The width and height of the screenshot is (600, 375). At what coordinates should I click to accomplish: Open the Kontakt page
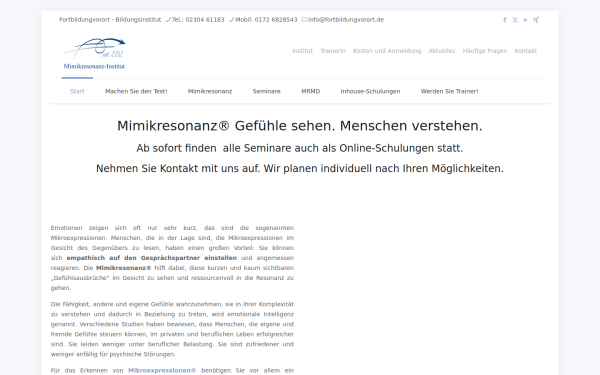pos(526,51)
